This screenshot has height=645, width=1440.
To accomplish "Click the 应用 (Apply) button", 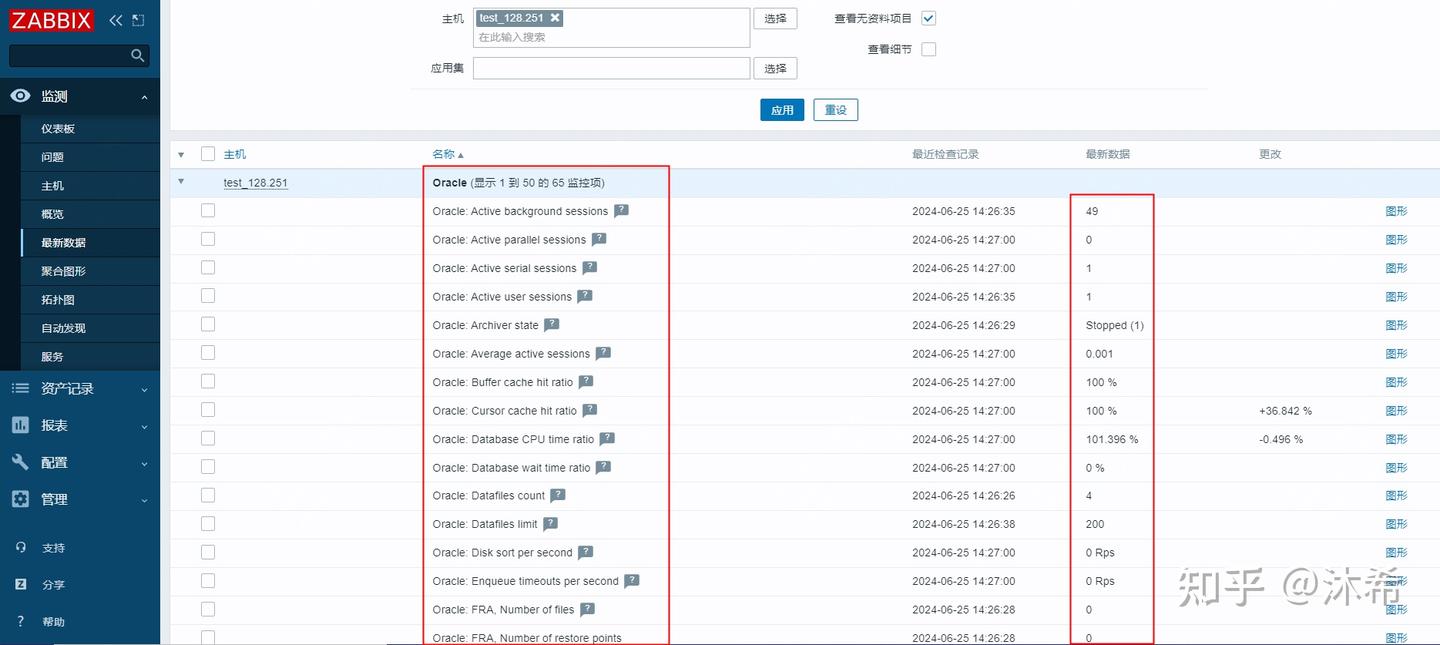I will (781, 110).
